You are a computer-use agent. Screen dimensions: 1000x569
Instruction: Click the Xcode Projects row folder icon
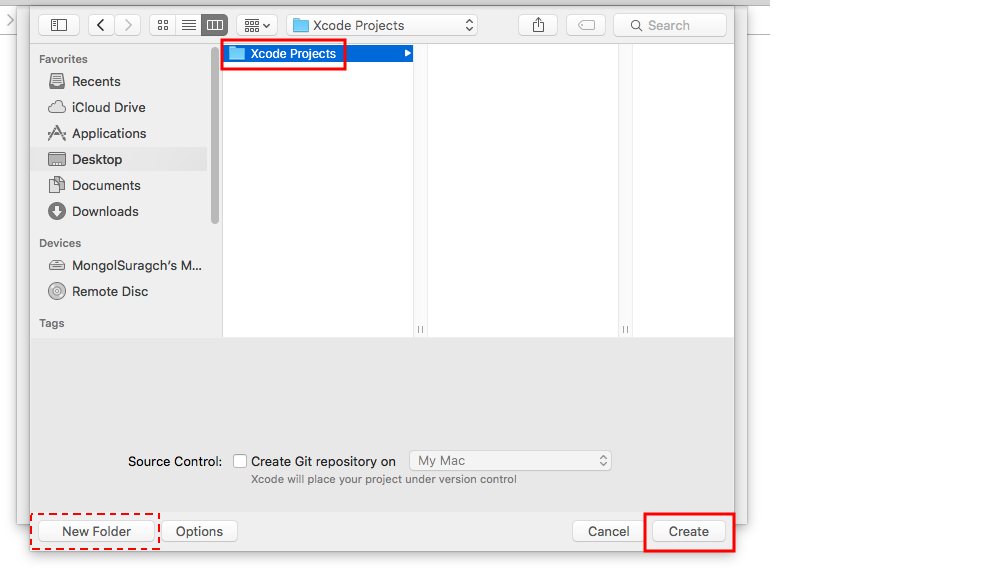pyautogui.click(x=237, y=53)
